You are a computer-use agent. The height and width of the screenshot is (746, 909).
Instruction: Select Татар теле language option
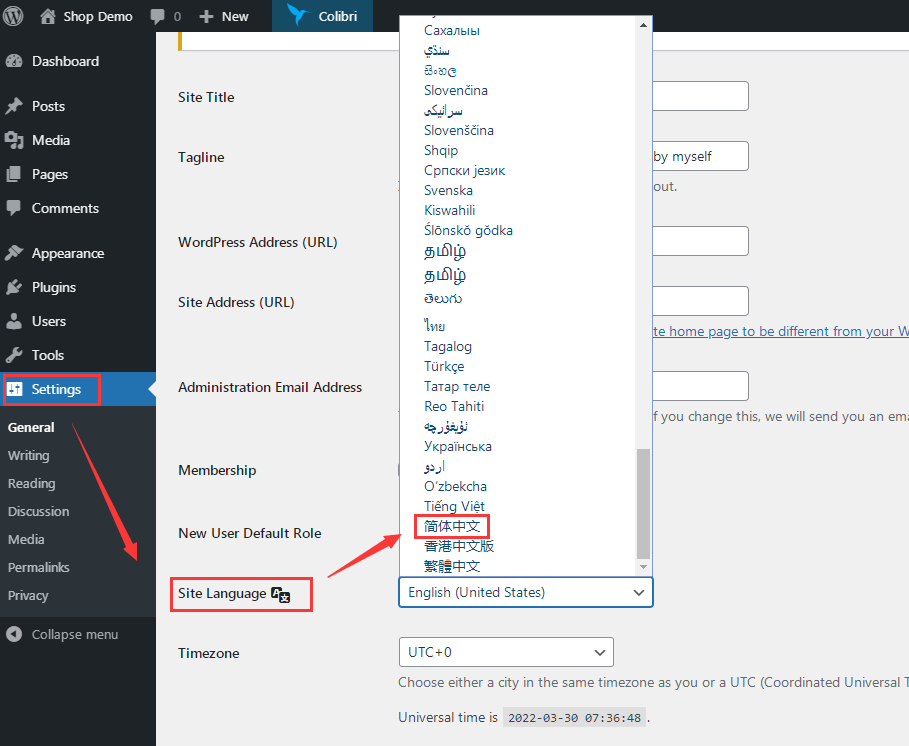tap(457, 386)
